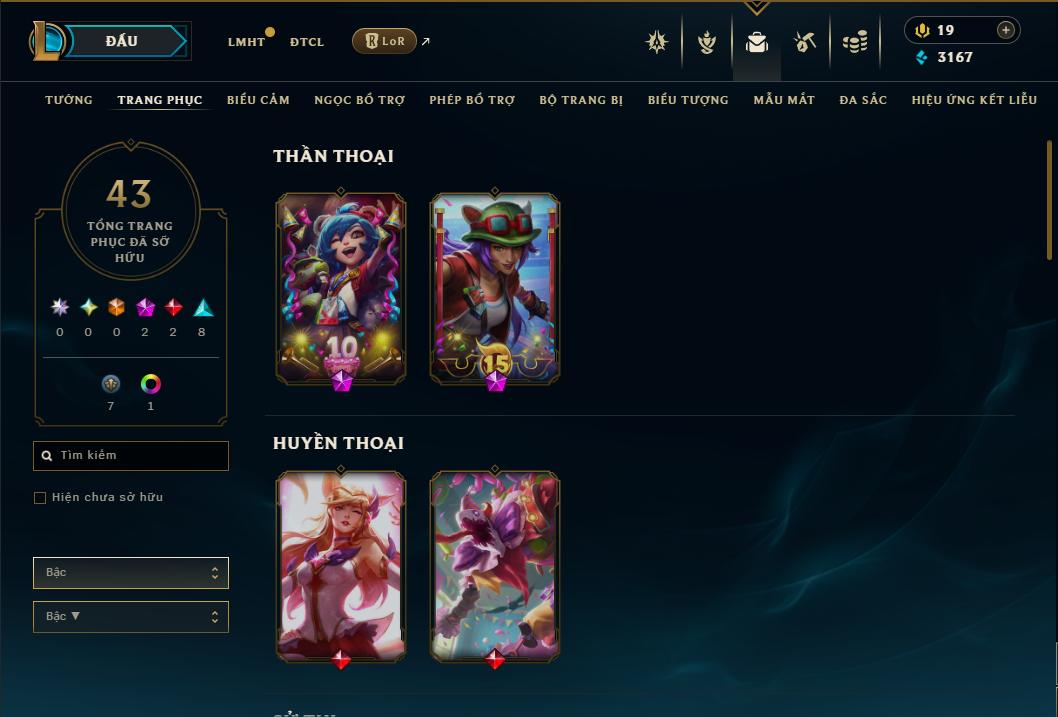1058x717 pixels.
Task: Open the Loot hammer icon
Action: (804, 42)
